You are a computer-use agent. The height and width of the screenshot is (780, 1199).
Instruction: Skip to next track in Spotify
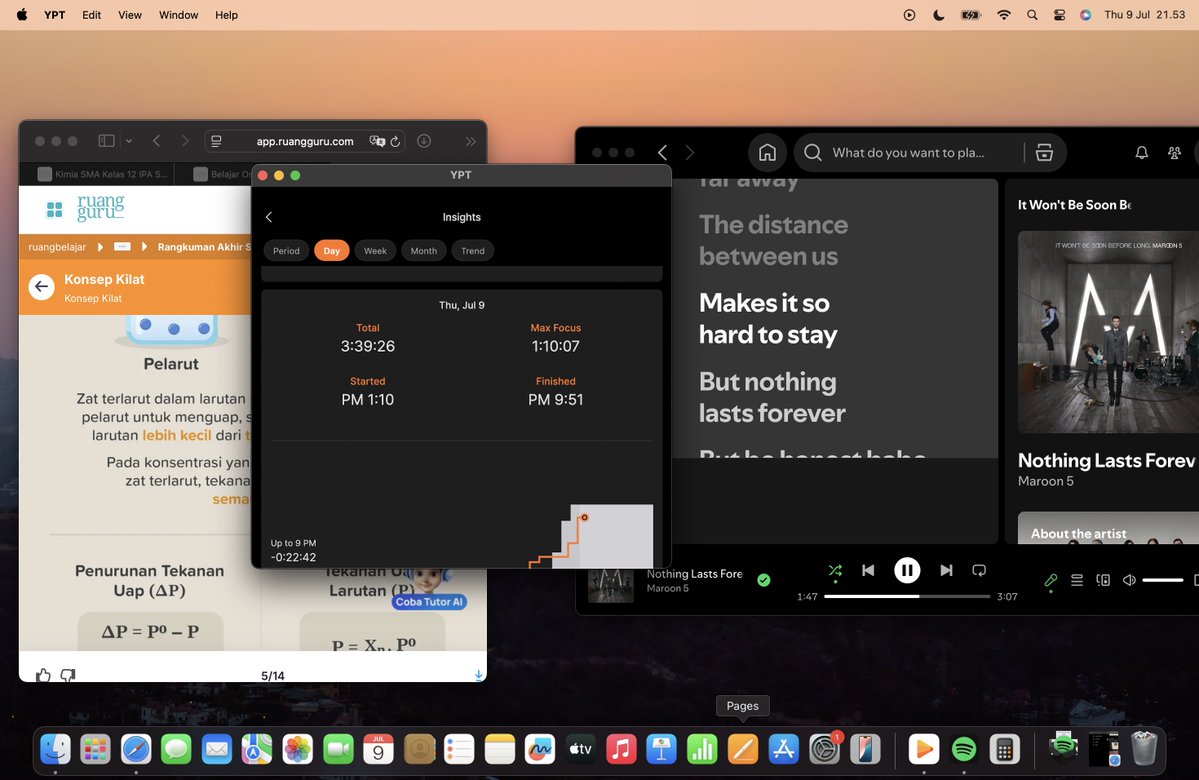[947, 570]
